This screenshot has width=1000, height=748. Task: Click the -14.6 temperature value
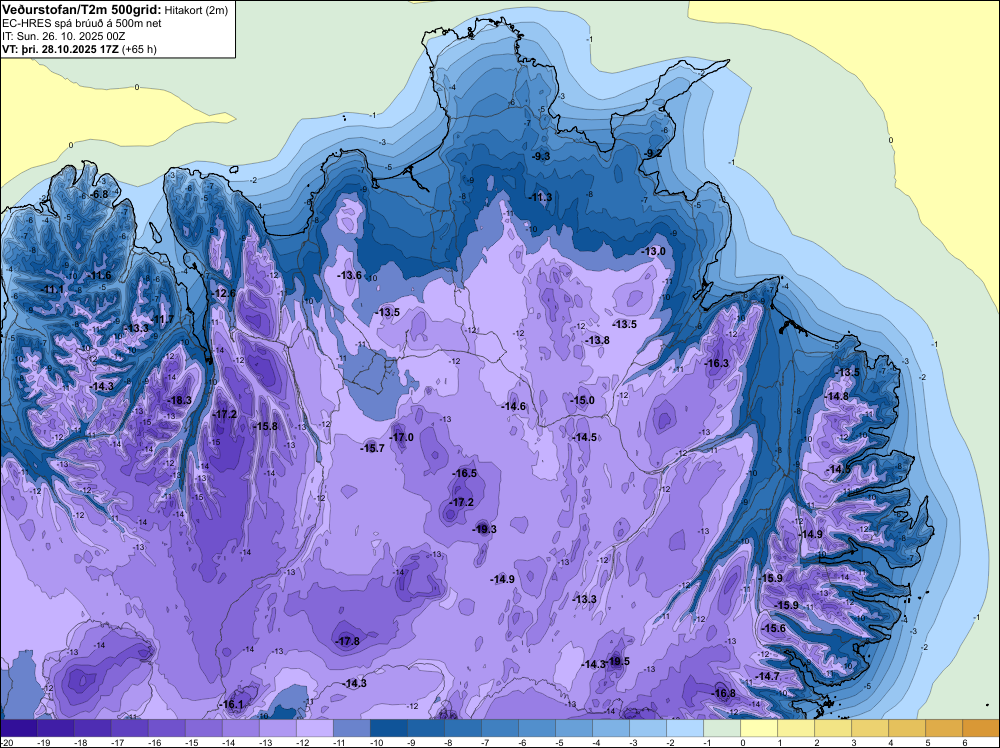click(x=513, y=406)
